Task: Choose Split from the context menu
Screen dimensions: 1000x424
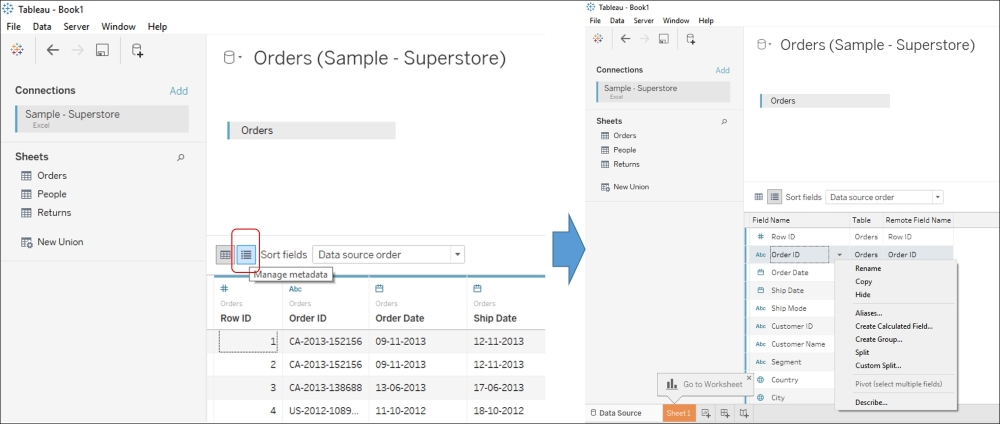Action: [x=862, y=352]
